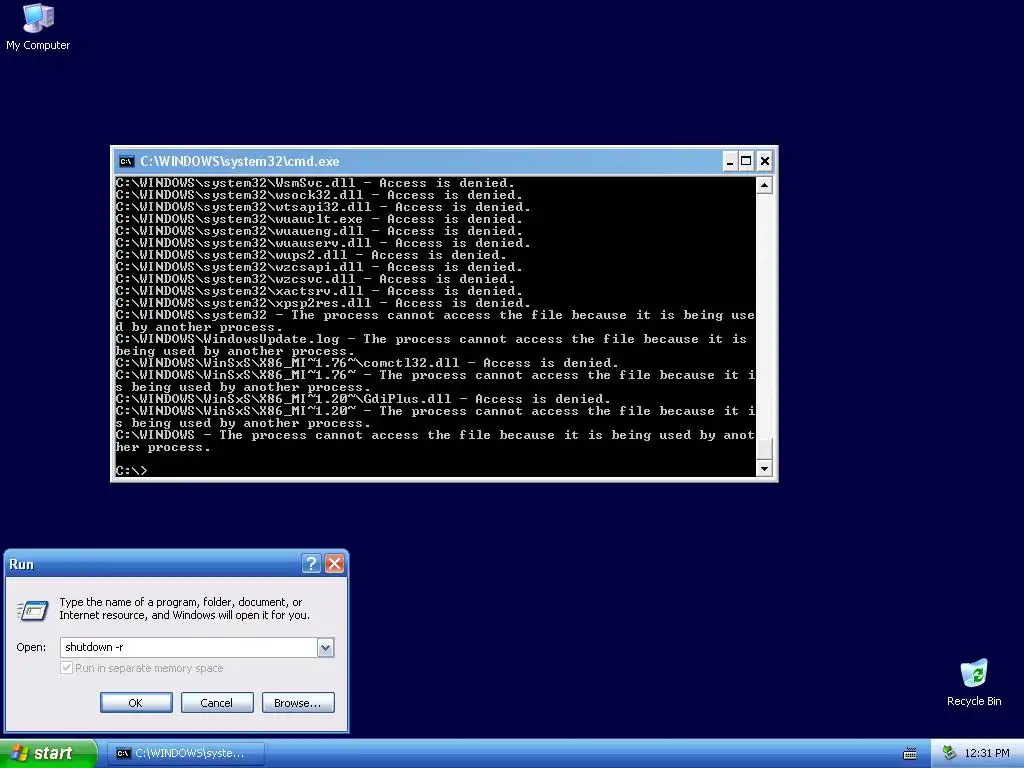Open the My Computer desktop icon
The height and width of the screenshot is (768, 1024).
click(x=38, y=27)
